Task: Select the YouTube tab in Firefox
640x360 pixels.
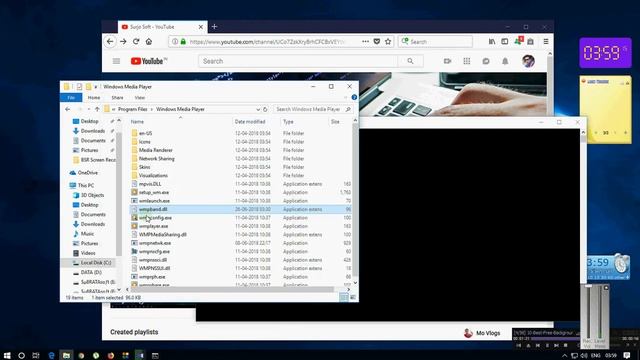Action: pos(162,27)
